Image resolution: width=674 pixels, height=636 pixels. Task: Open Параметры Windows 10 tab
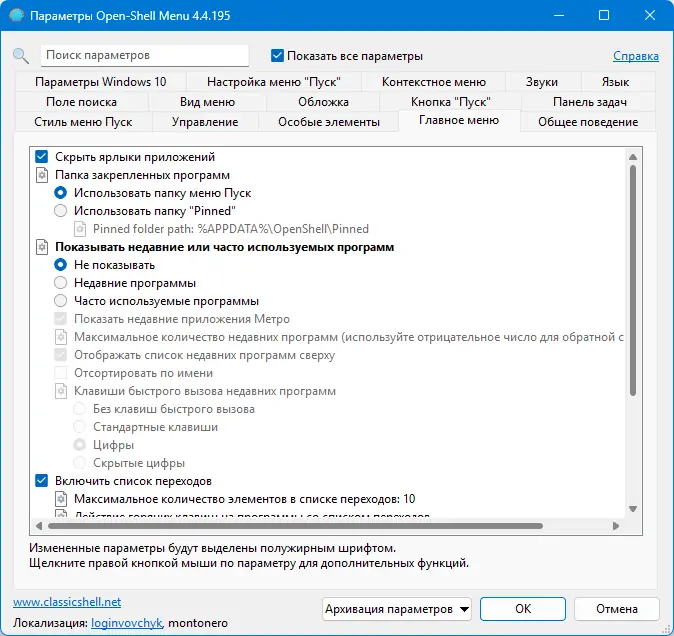point(101,82)
